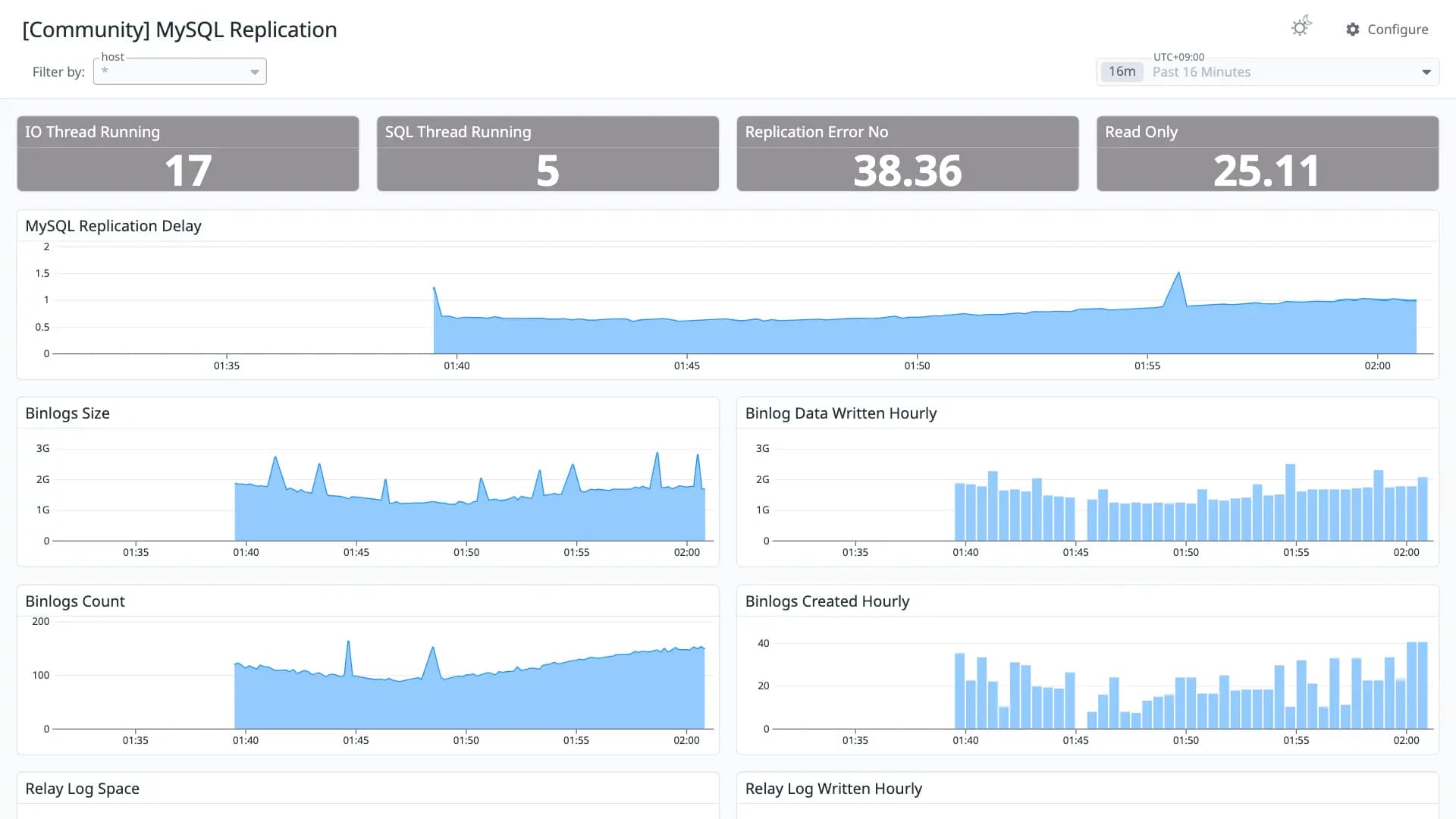Select the Past 16 Minutes time field
The image size is (1456, 819).
tap(1268, 72)
